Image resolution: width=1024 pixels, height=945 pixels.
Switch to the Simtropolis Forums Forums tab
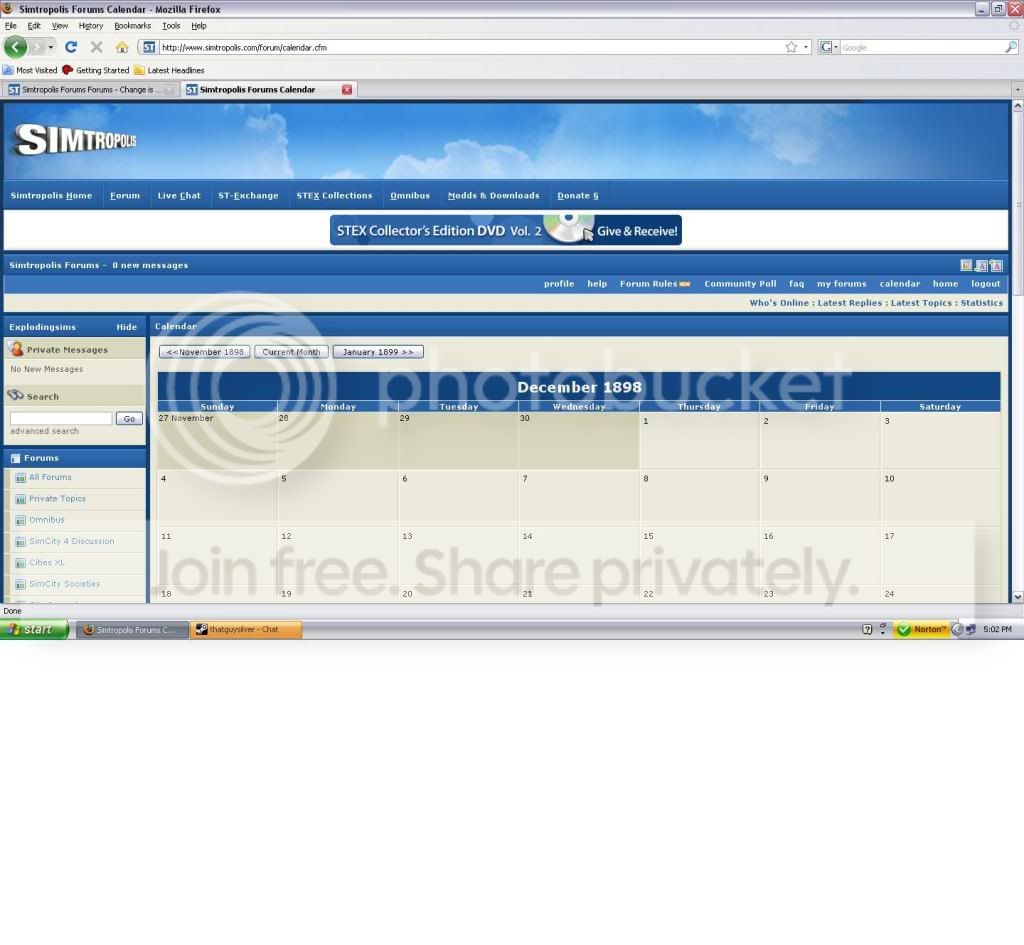click(x=89, y=89)
